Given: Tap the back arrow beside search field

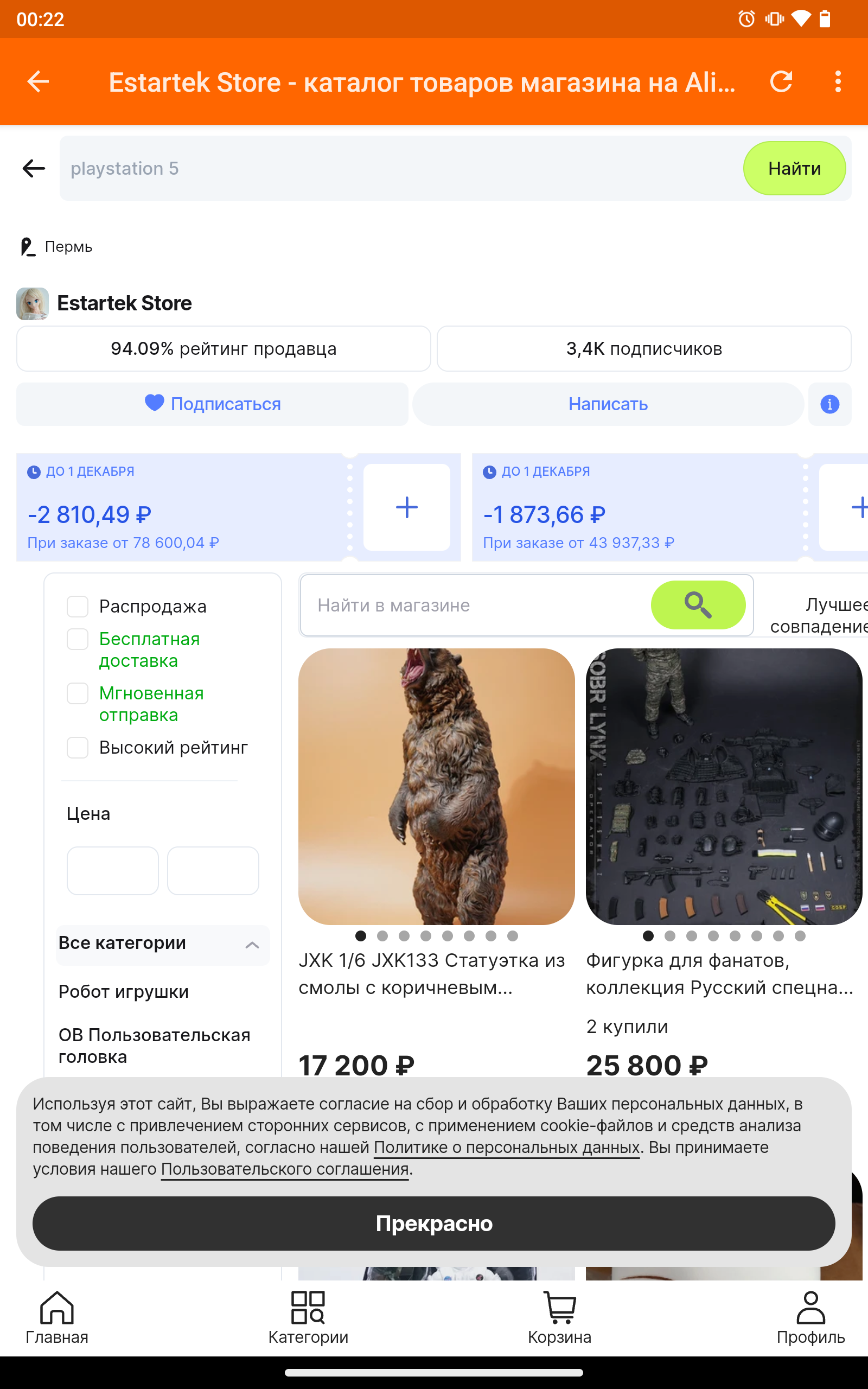Looking at the screenshot, I should (x=33, y=168).
